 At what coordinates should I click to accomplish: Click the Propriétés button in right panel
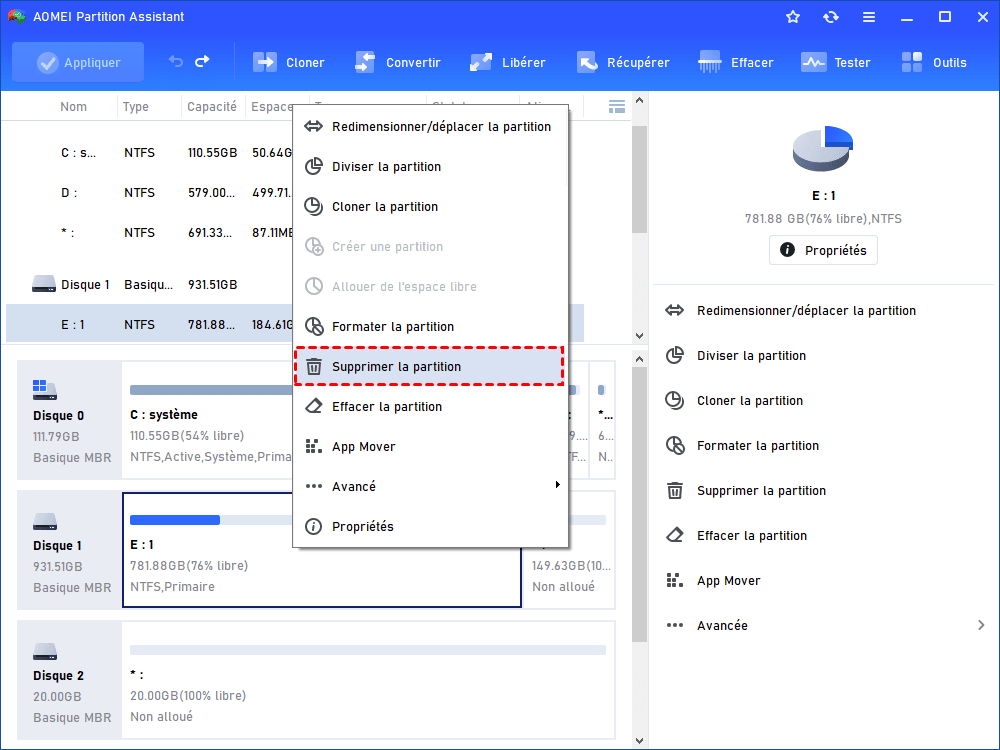(823, 250)
